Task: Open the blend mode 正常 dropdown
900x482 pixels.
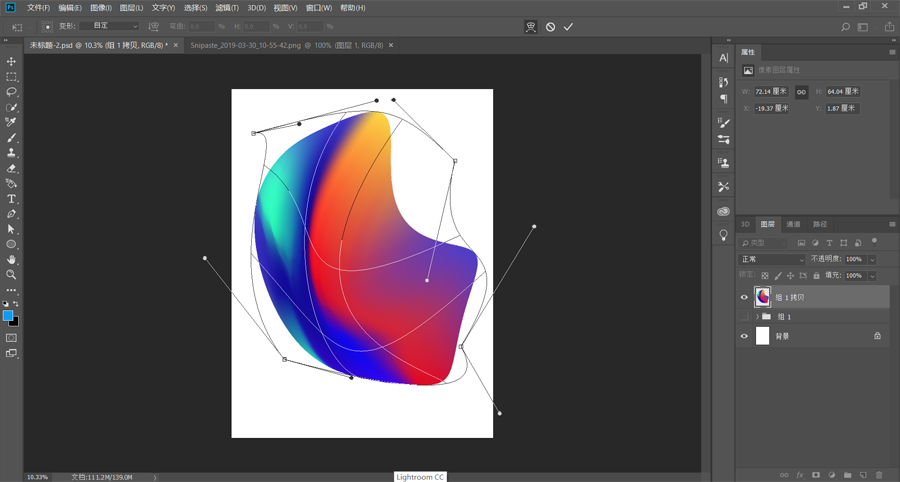Action: click(772, 259)
